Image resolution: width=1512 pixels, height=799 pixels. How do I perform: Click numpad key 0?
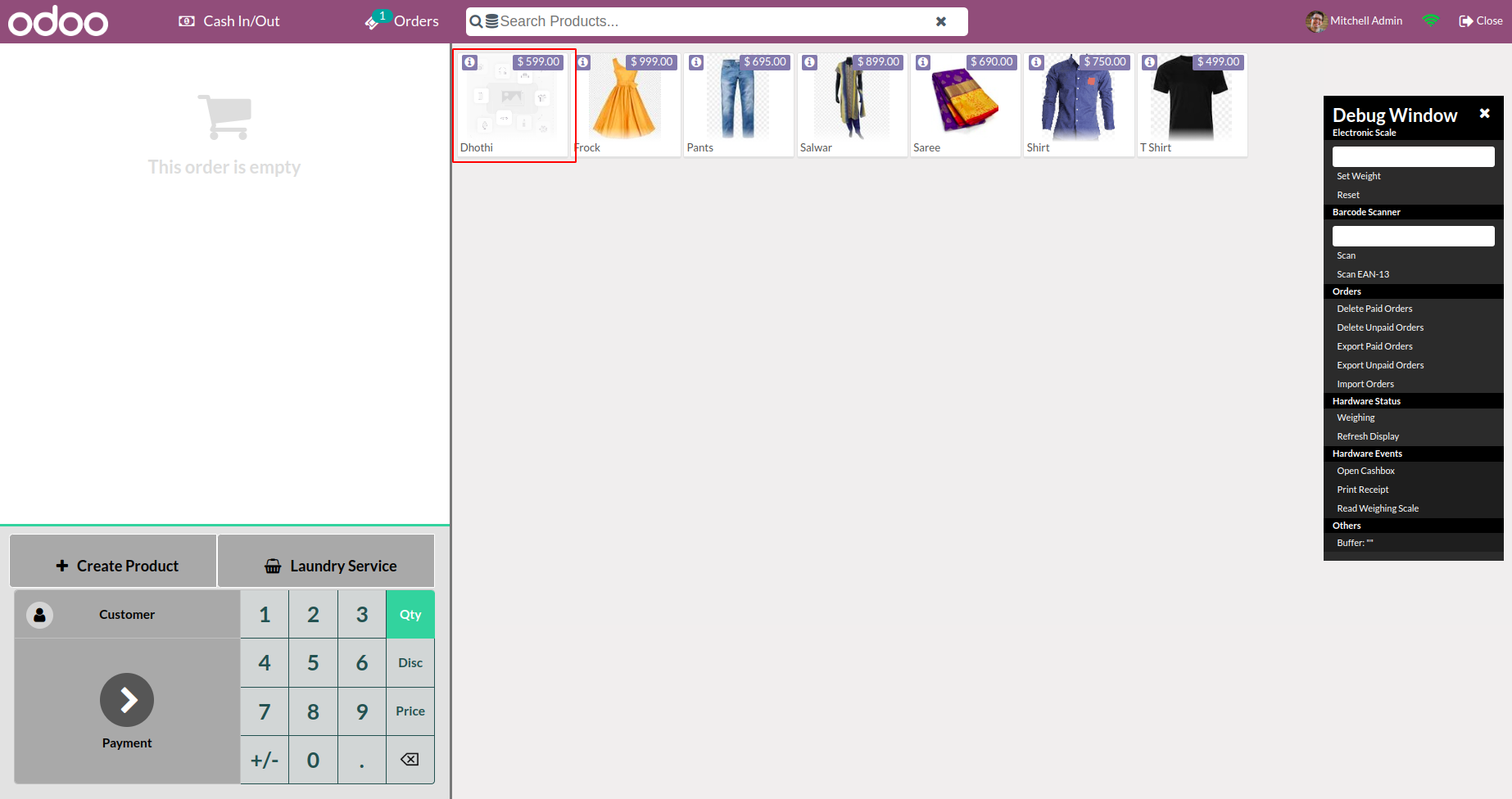click(313, 760)
